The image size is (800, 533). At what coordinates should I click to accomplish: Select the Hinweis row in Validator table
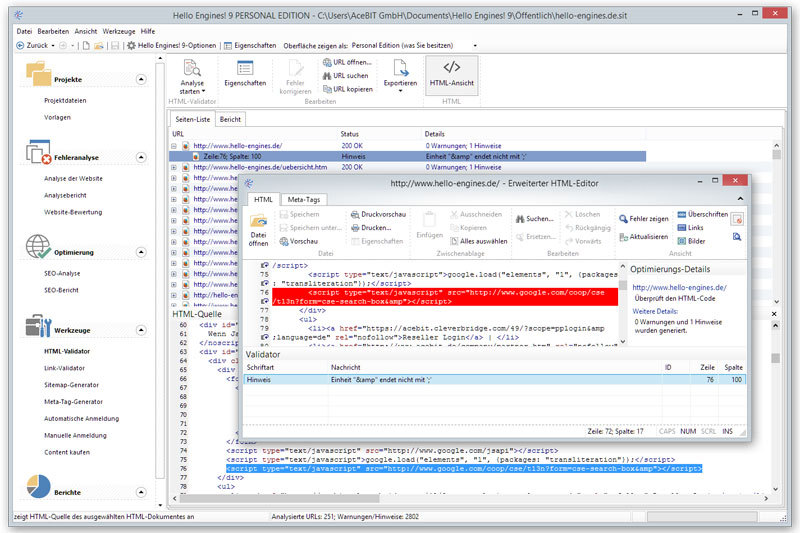click(x=494, y=379)
